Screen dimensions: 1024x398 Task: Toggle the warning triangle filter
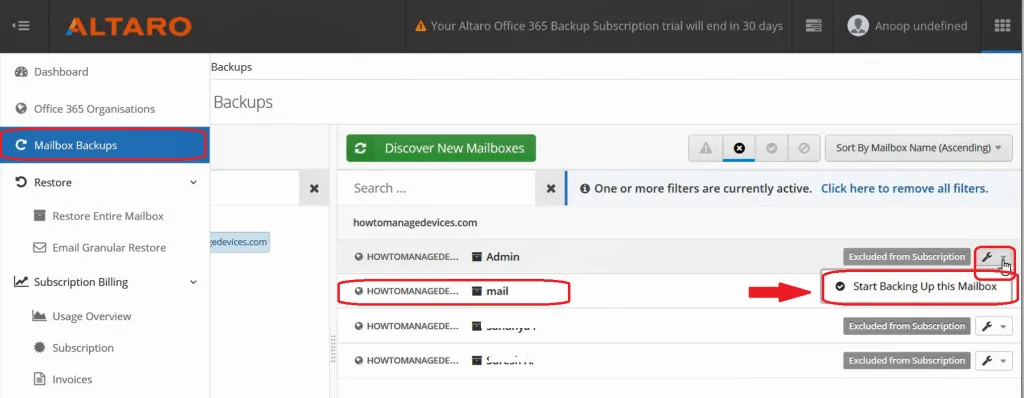click(x=705, y=148)
